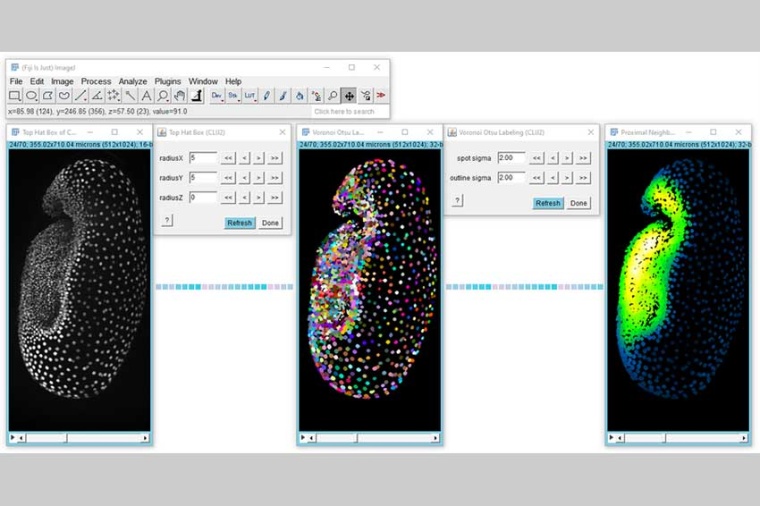
Task: Decrease spot sigma by one step
Action: pyautogui.click(x=552, y=158)
